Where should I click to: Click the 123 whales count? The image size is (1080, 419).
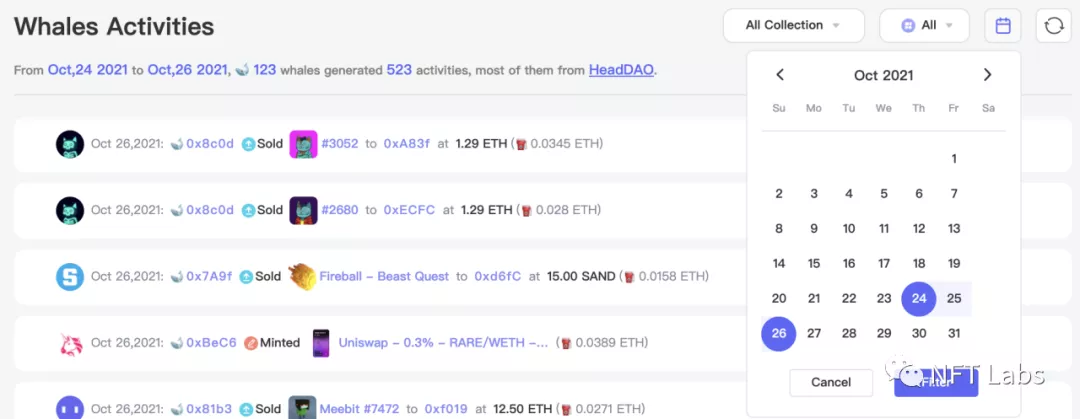[x=264, y=70]
